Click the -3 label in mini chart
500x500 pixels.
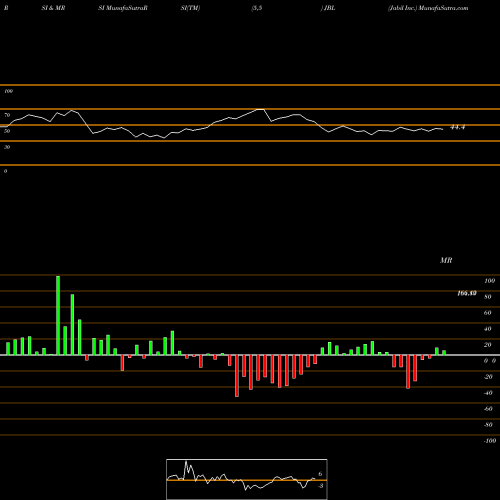coord(320,486)
